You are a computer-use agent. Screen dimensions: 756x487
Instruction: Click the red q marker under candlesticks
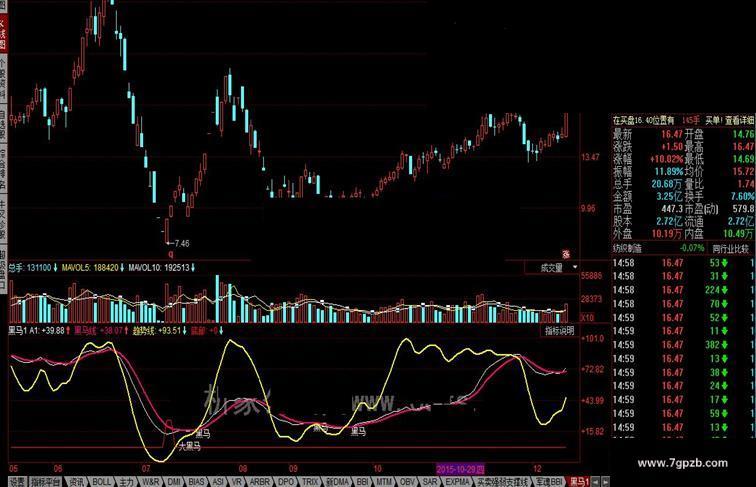point(170,254)
